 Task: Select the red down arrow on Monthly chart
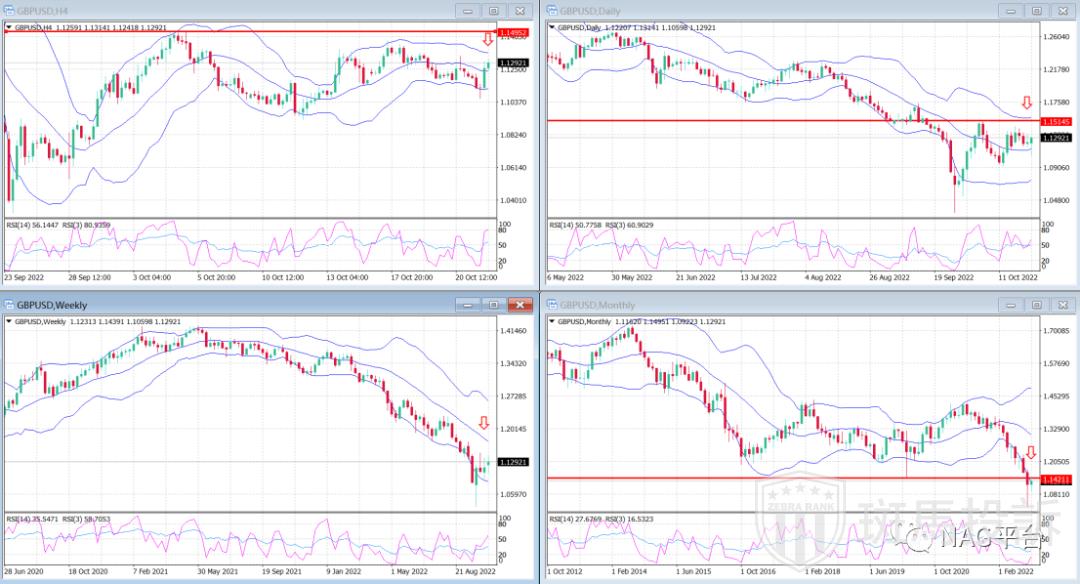1031,453
